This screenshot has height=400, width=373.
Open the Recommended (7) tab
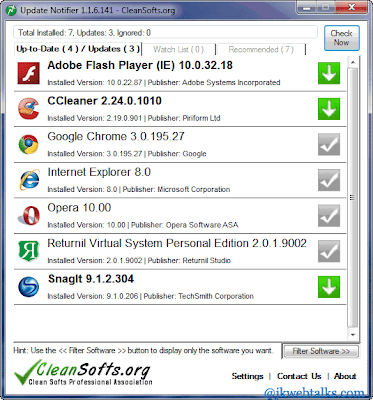click(x=261, y=50)
